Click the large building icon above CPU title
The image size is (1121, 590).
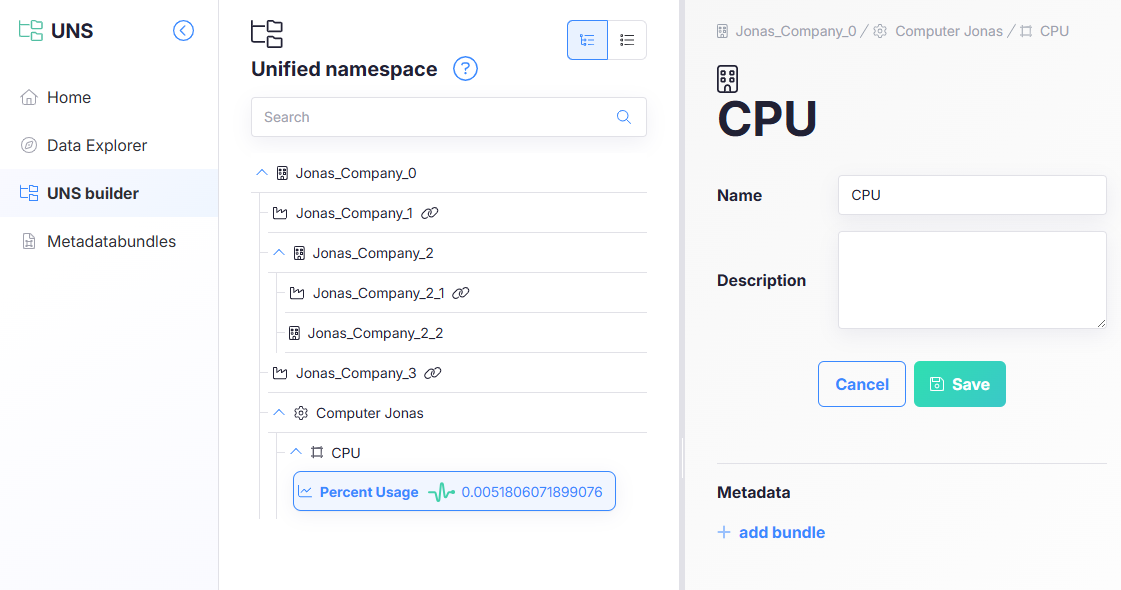(728, 79)
